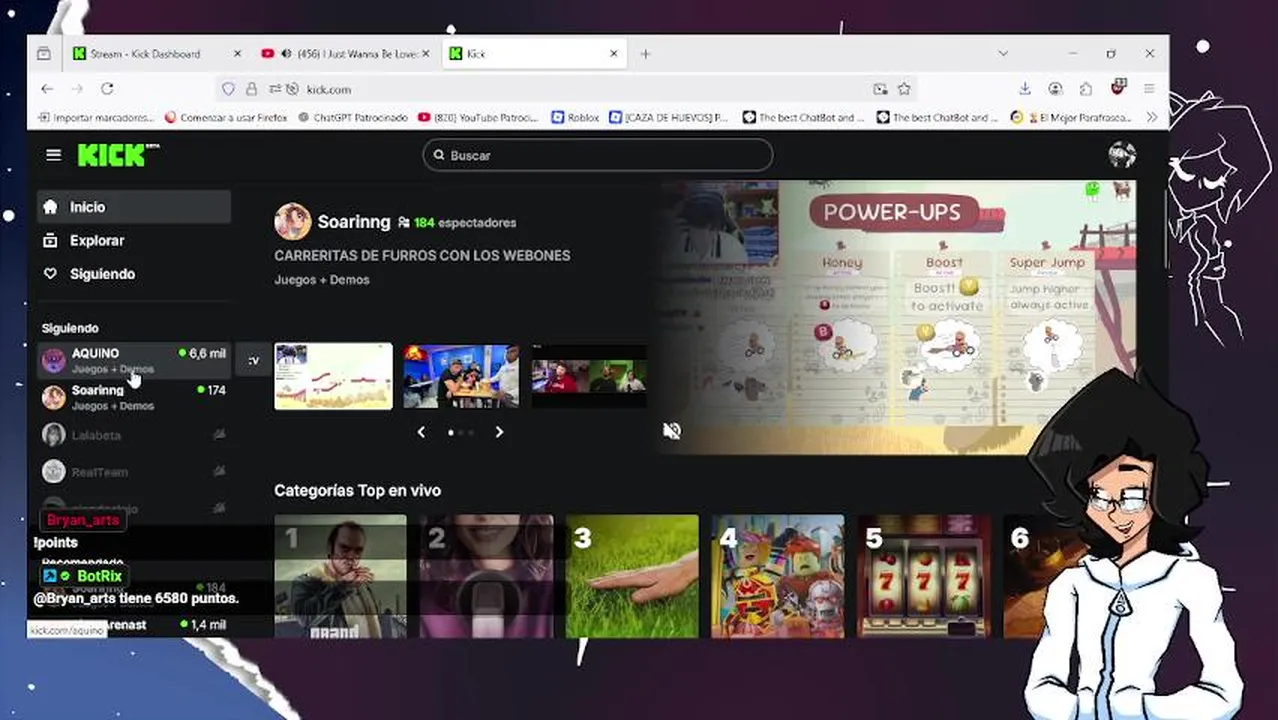This screenshot has height=720, width=1278.
Task: Close the I Just Wanna Be Loved tab
Action: point(426,54)
